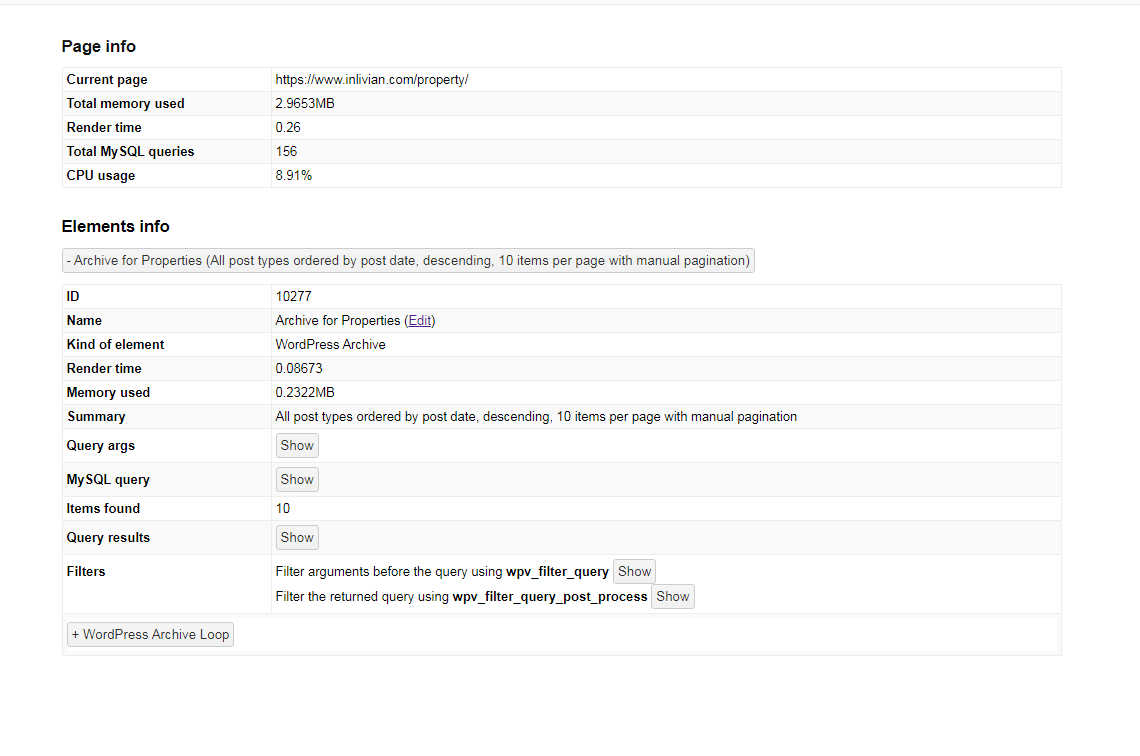Click the current page URL text
This screenshot has width=1140, height=756.
pyautogui.click(x=372, y=80)
